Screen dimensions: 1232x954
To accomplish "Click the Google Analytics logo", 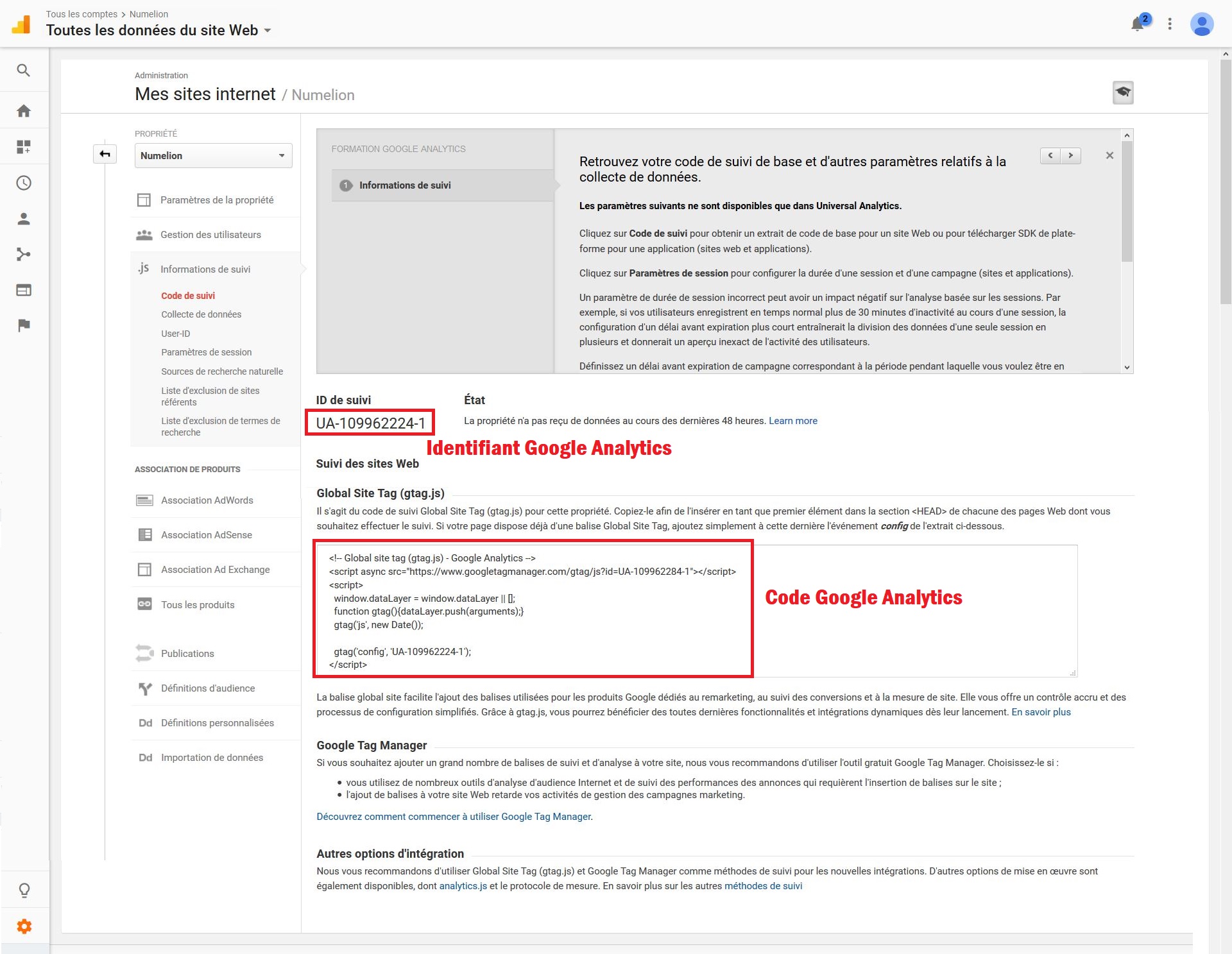I will pos(21,24).
